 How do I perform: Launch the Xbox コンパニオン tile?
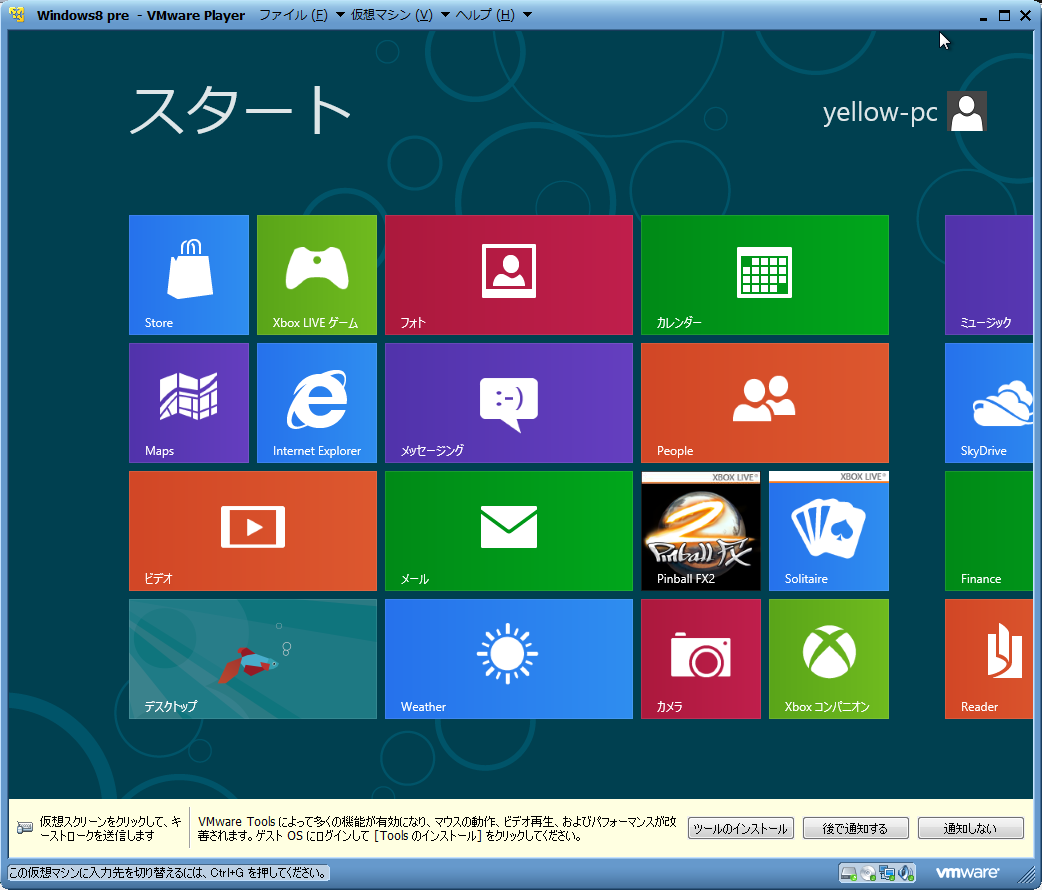click(829, 659)
